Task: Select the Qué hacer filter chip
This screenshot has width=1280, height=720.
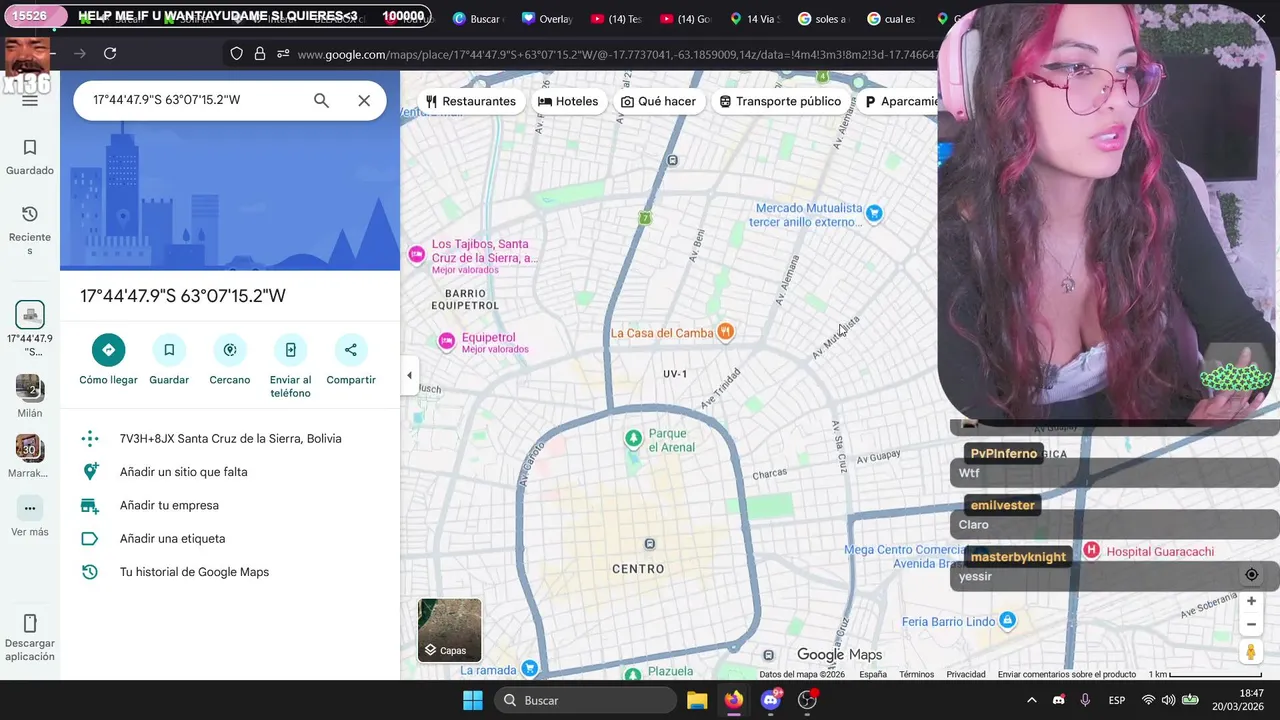Action: pos(658,101)
